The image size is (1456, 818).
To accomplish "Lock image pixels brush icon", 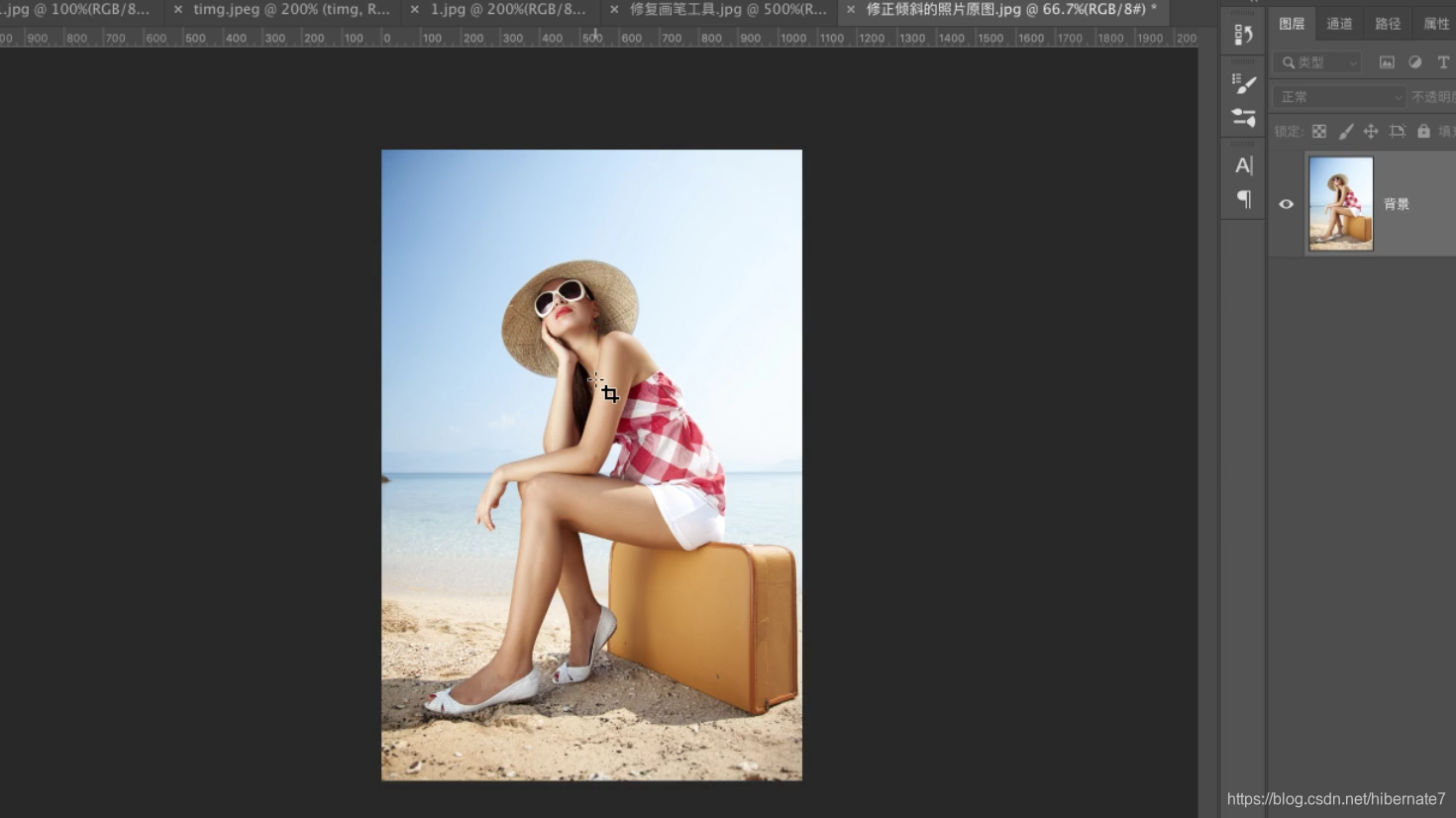I will tap(1345, 131).
